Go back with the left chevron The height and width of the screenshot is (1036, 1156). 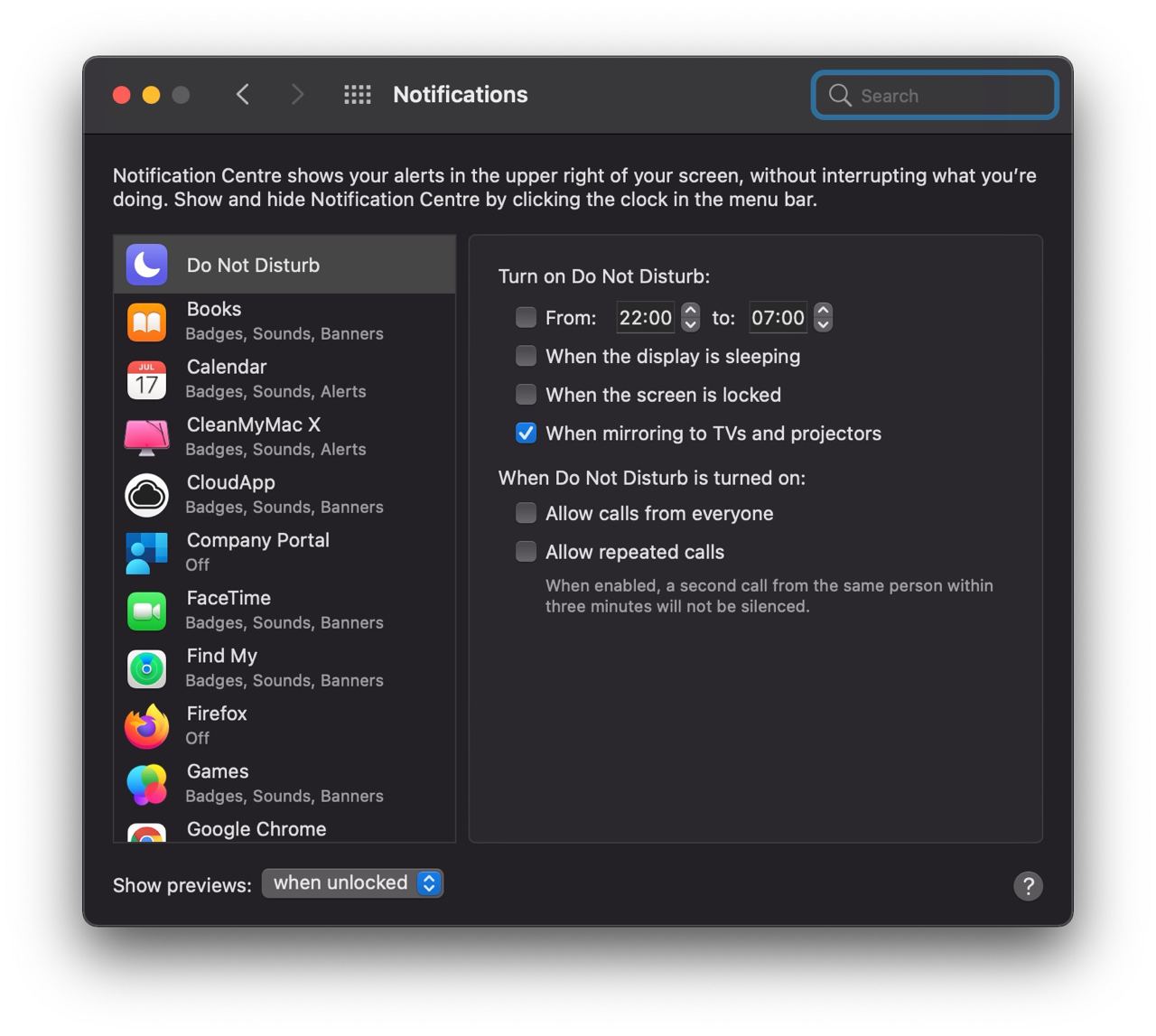243,94
